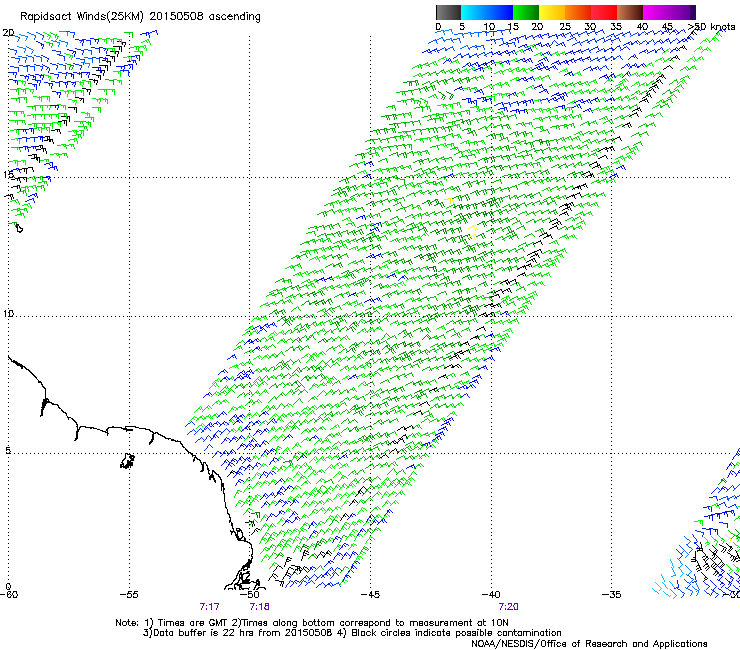The height and width of the screenshot is (650, 740).
Task: Click the purple time stamp "7:17"
Action: point(210,607)
